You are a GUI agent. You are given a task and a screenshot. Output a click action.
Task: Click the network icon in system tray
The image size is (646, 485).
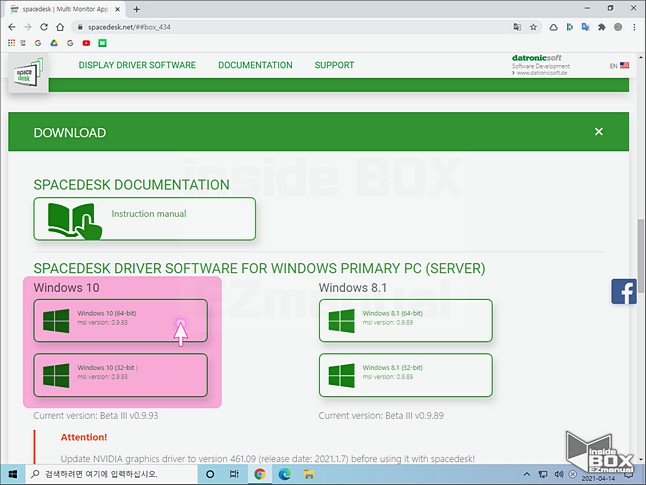pyautogui.click(x=543, y=474)
